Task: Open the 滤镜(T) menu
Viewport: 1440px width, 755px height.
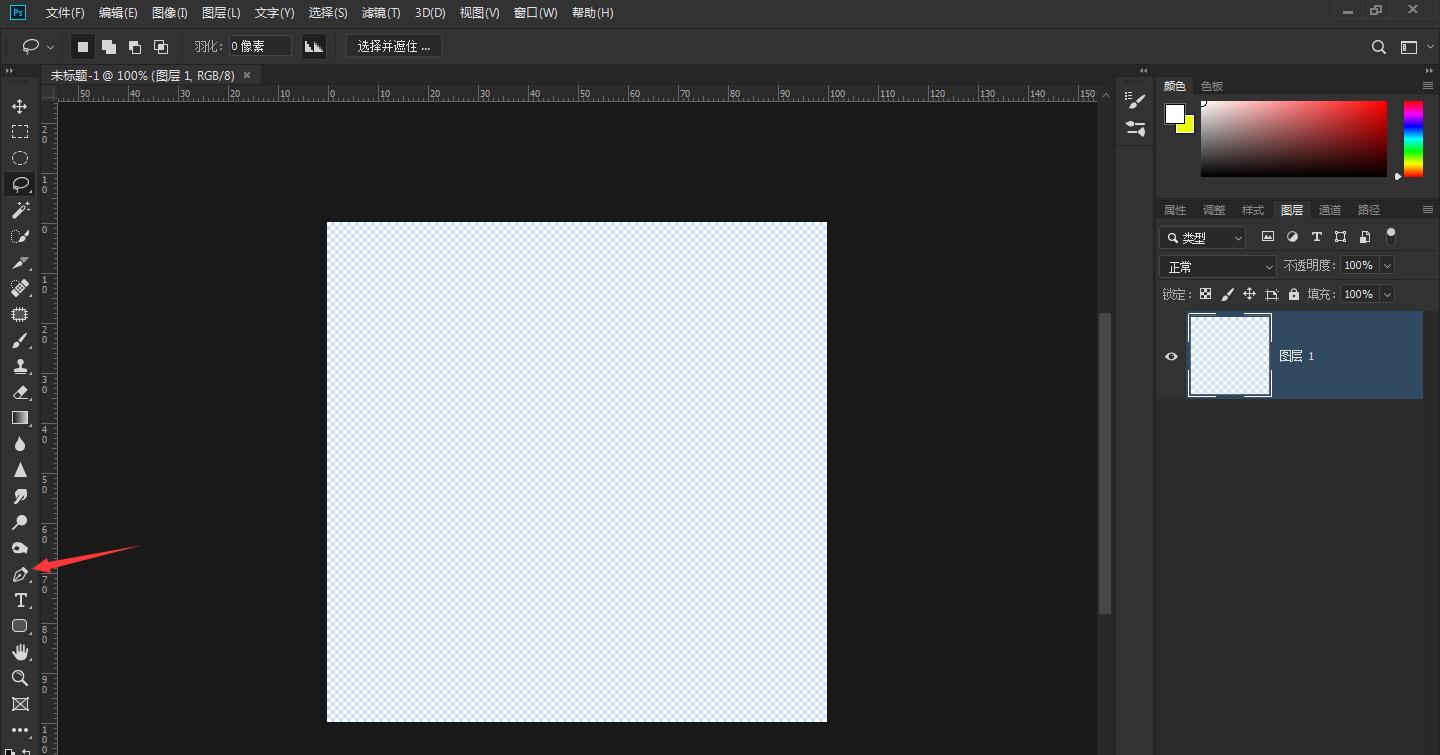Action: click(x=380, y=13)
